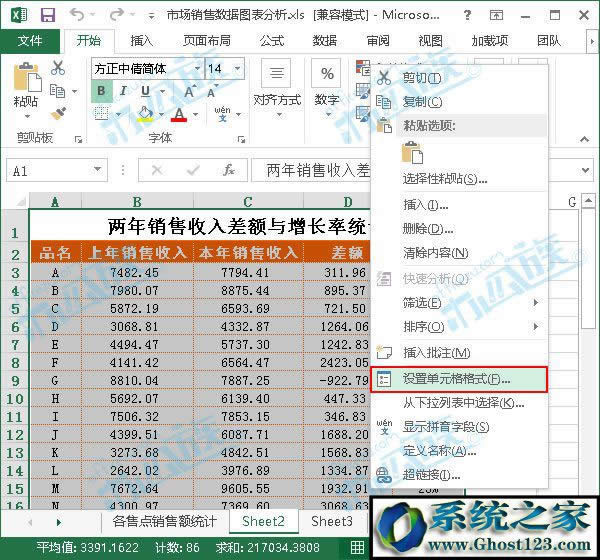Click the red font color swatch
The width and height of the screenshot is (600, 560).
179,115
